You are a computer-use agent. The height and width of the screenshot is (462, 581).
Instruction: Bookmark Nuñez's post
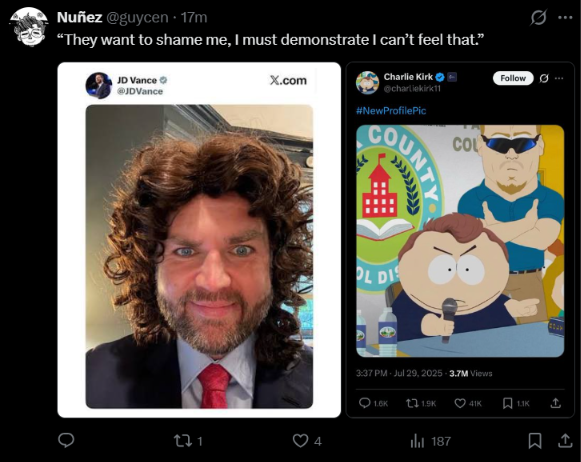pyautogui.click(x=535, y=441)
